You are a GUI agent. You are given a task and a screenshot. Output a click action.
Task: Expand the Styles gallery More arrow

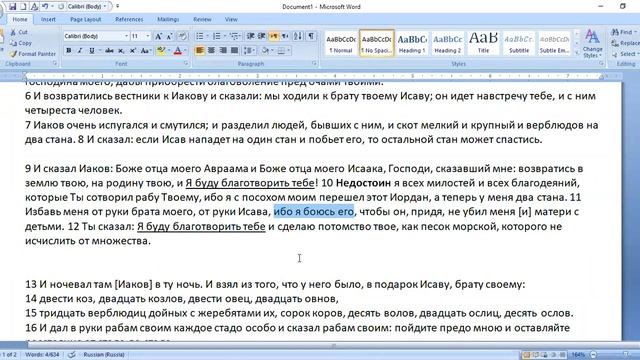tap(577, 52)
